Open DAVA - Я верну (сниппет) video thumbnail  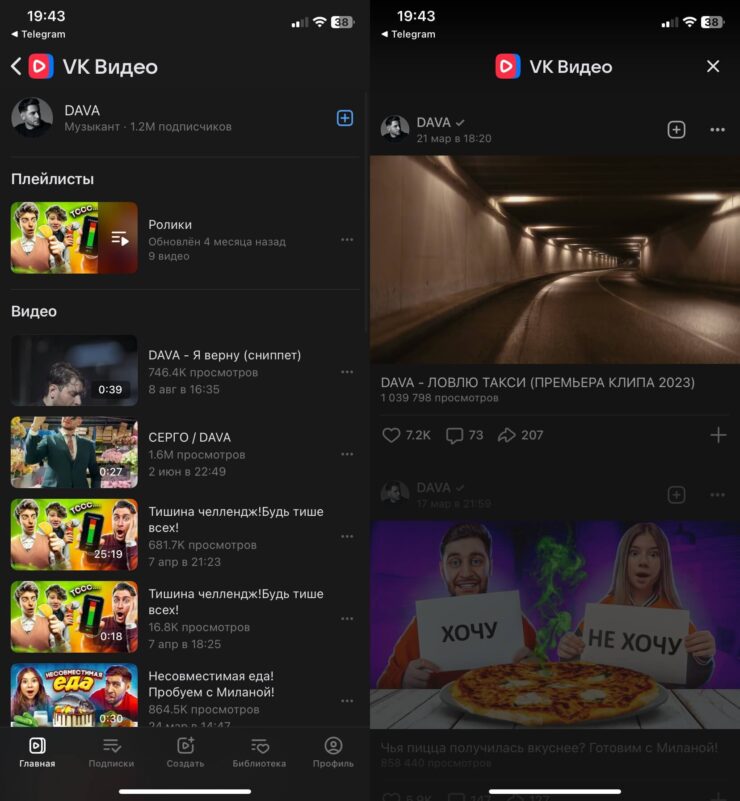(x=74, y=370)
